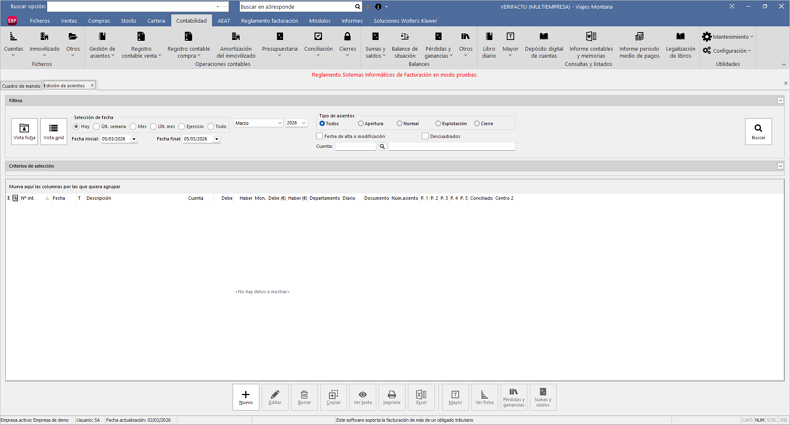Open the Fecha final date picker arrow
The height and width of the screenshot is (425, 790).
[217, 139]
